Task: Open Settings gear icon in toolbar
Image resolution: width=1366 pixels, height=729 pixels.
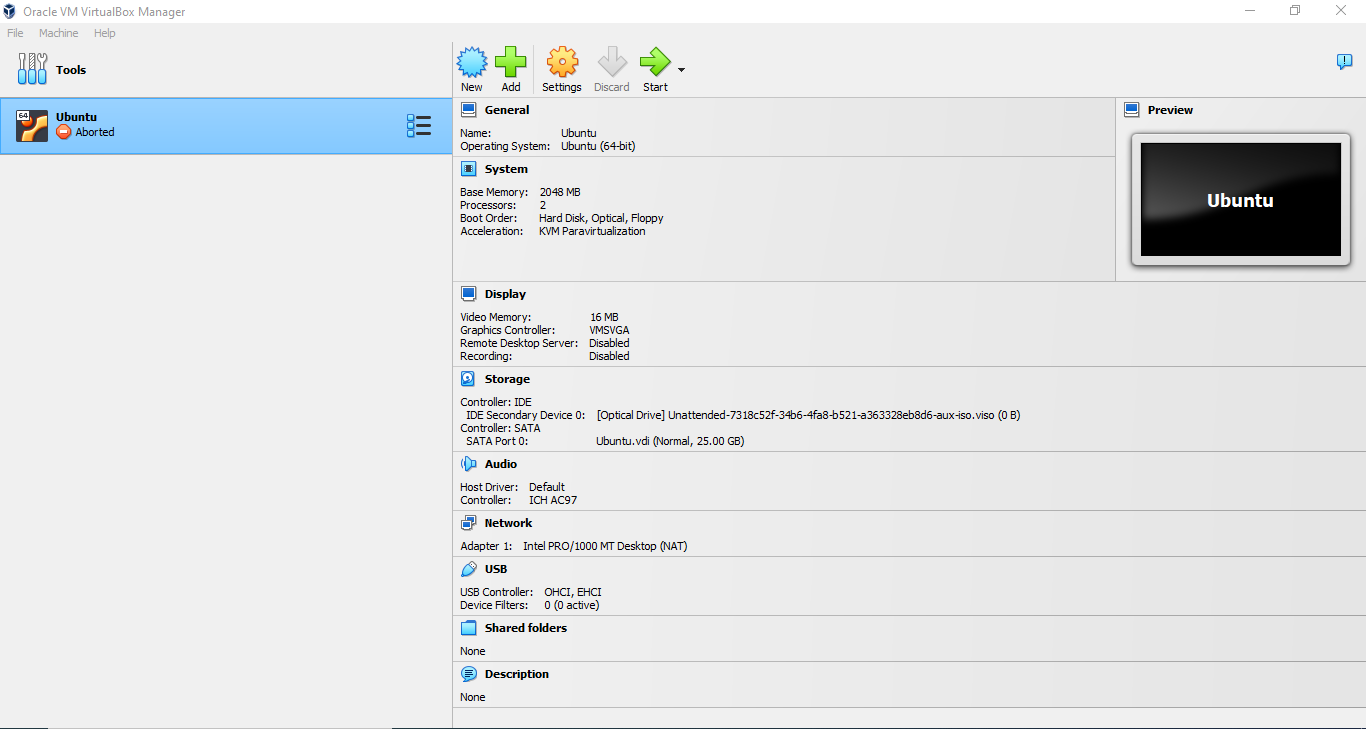Action: click(562, 63)
